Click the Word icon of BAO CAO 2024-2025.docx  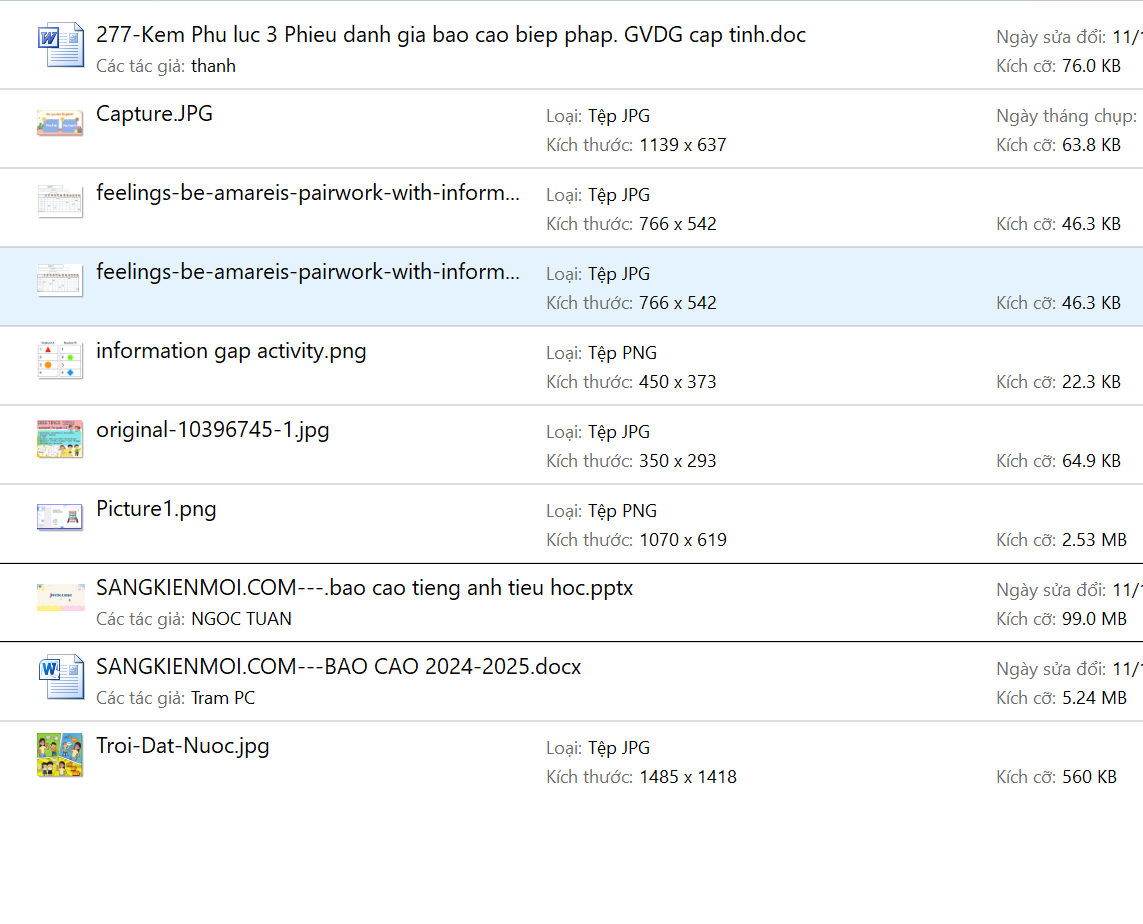point(60,677)
